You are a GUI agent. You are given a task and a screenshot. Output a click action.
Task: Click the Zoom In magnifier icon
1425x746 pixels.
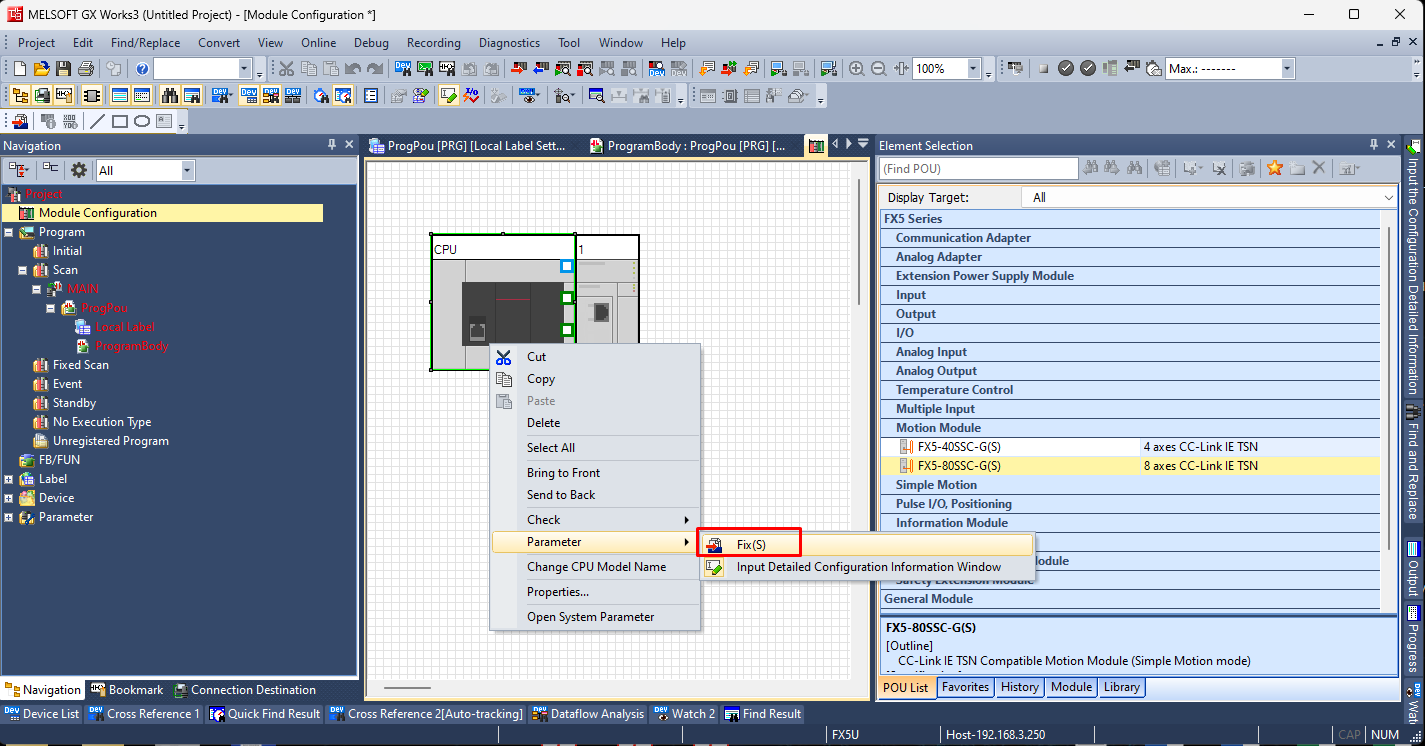[857, 69]
